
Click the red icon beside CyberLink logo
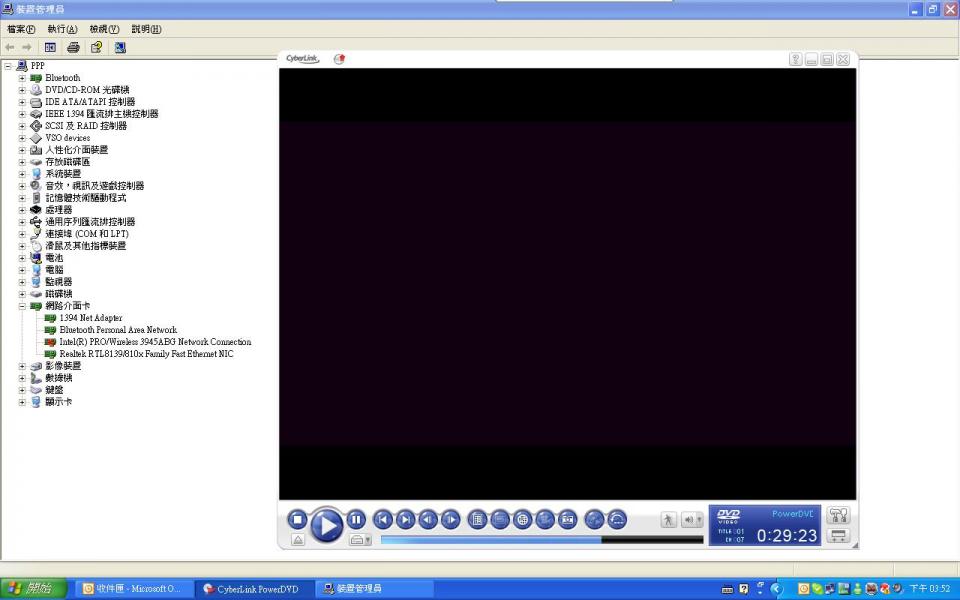point(340,59)
